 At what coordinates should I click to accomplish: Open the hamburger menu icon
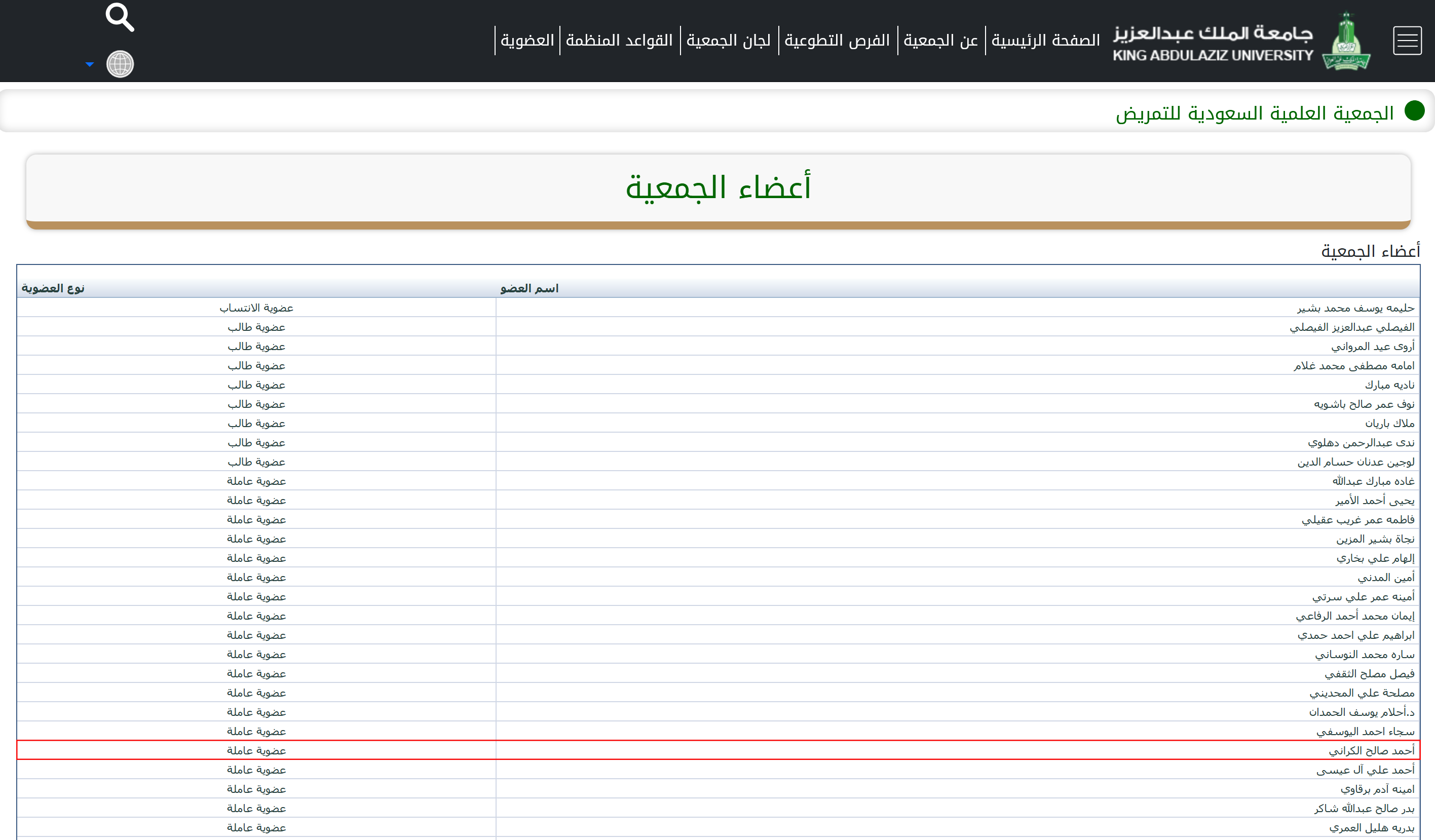click(x=1407, y=41)
